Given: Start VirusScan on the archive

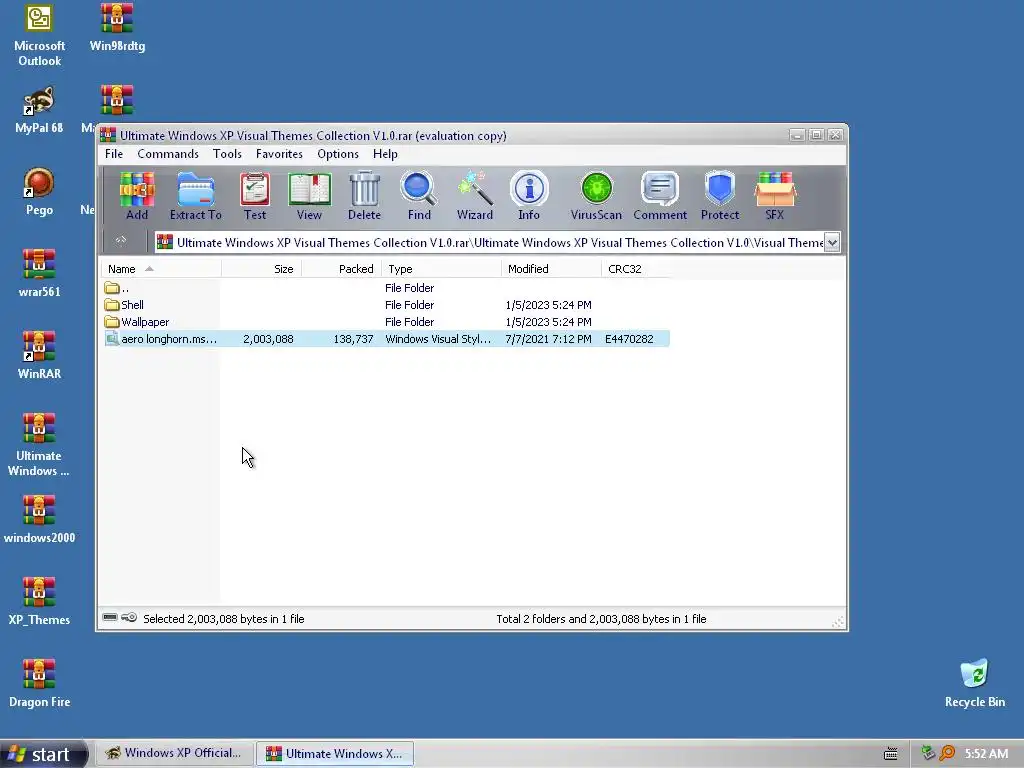Looking at the screenshot, I should 596,196.
